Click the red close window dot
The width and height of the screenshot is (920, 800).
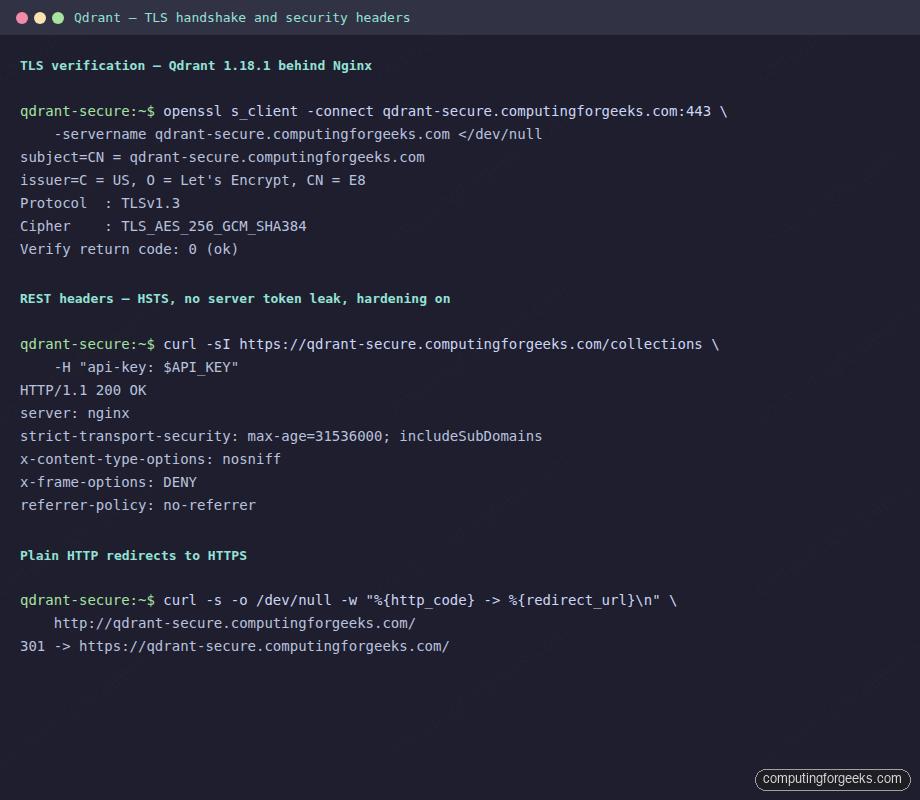click(x=22, y=18)
